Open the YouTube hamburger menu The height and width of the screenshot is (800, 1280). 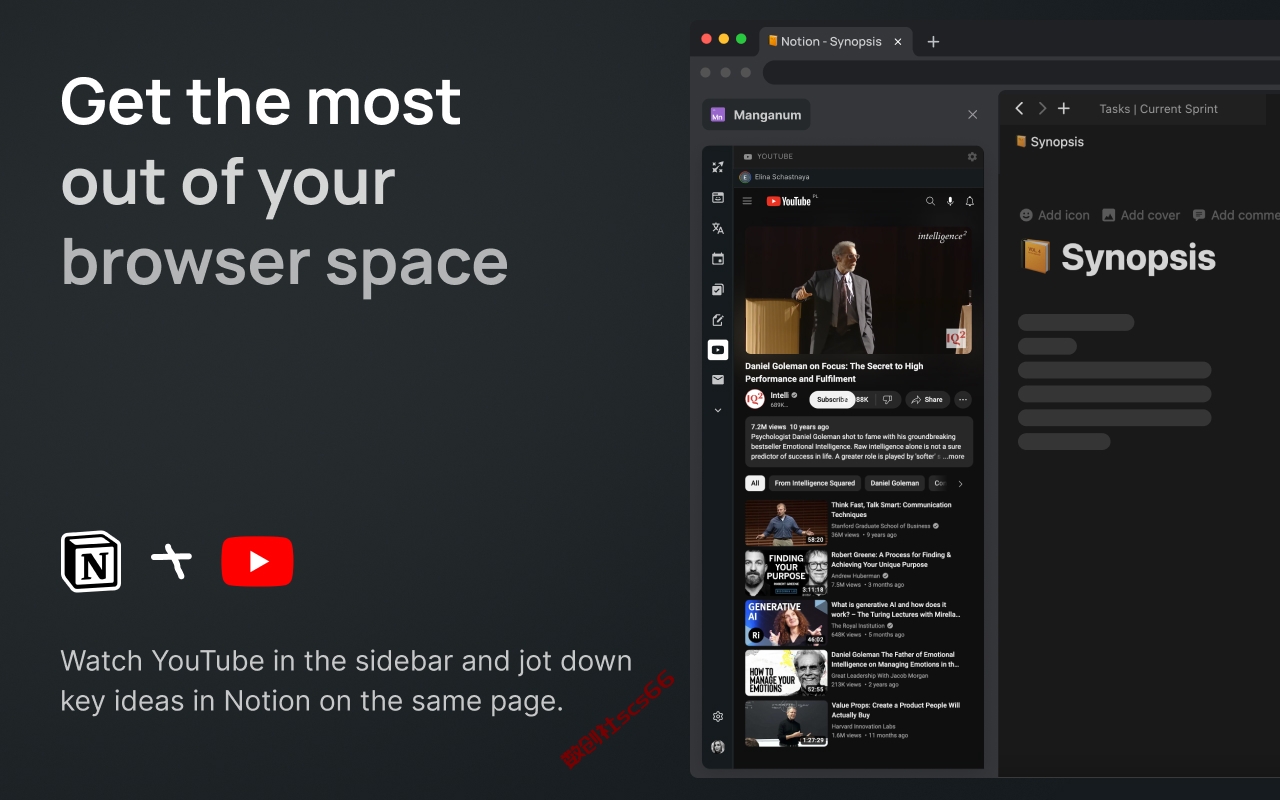point(747,201)
